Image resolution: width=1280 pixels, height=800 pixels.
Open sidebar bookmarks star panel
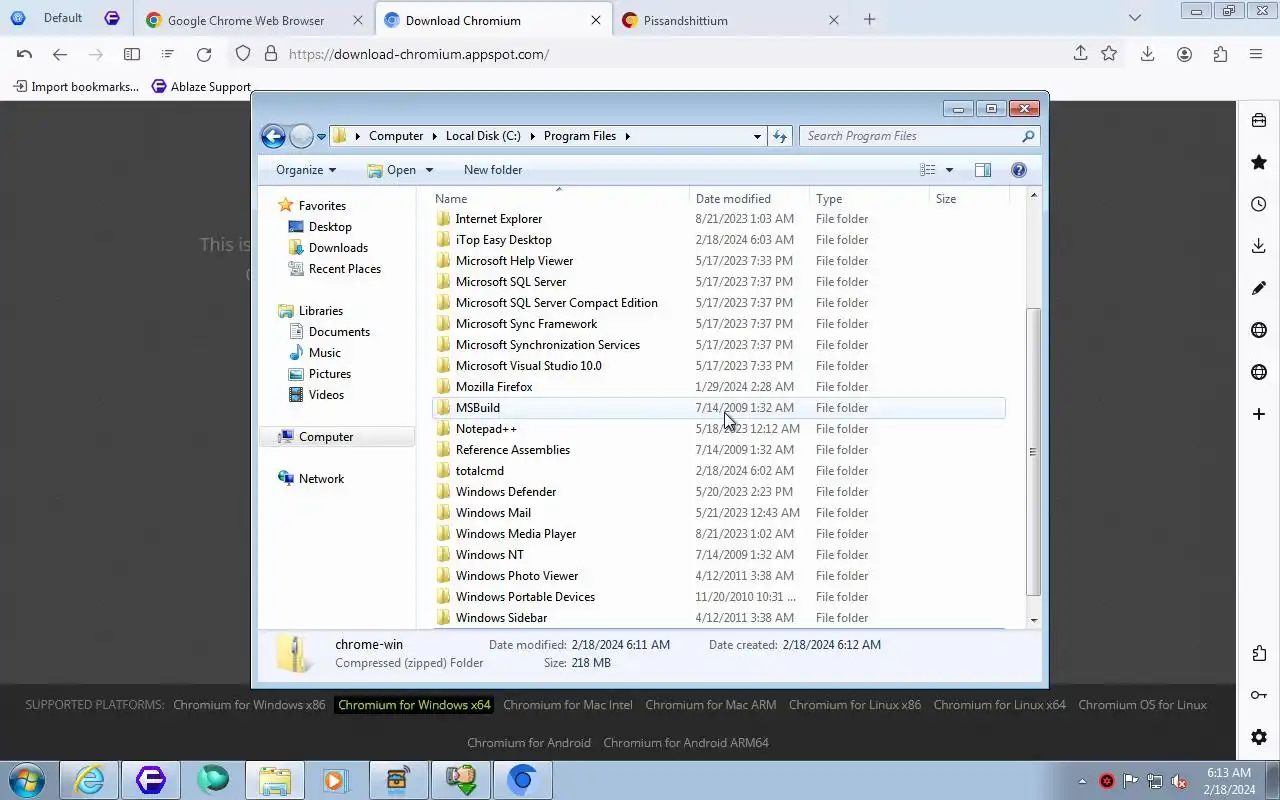[x=1259, y=162]
